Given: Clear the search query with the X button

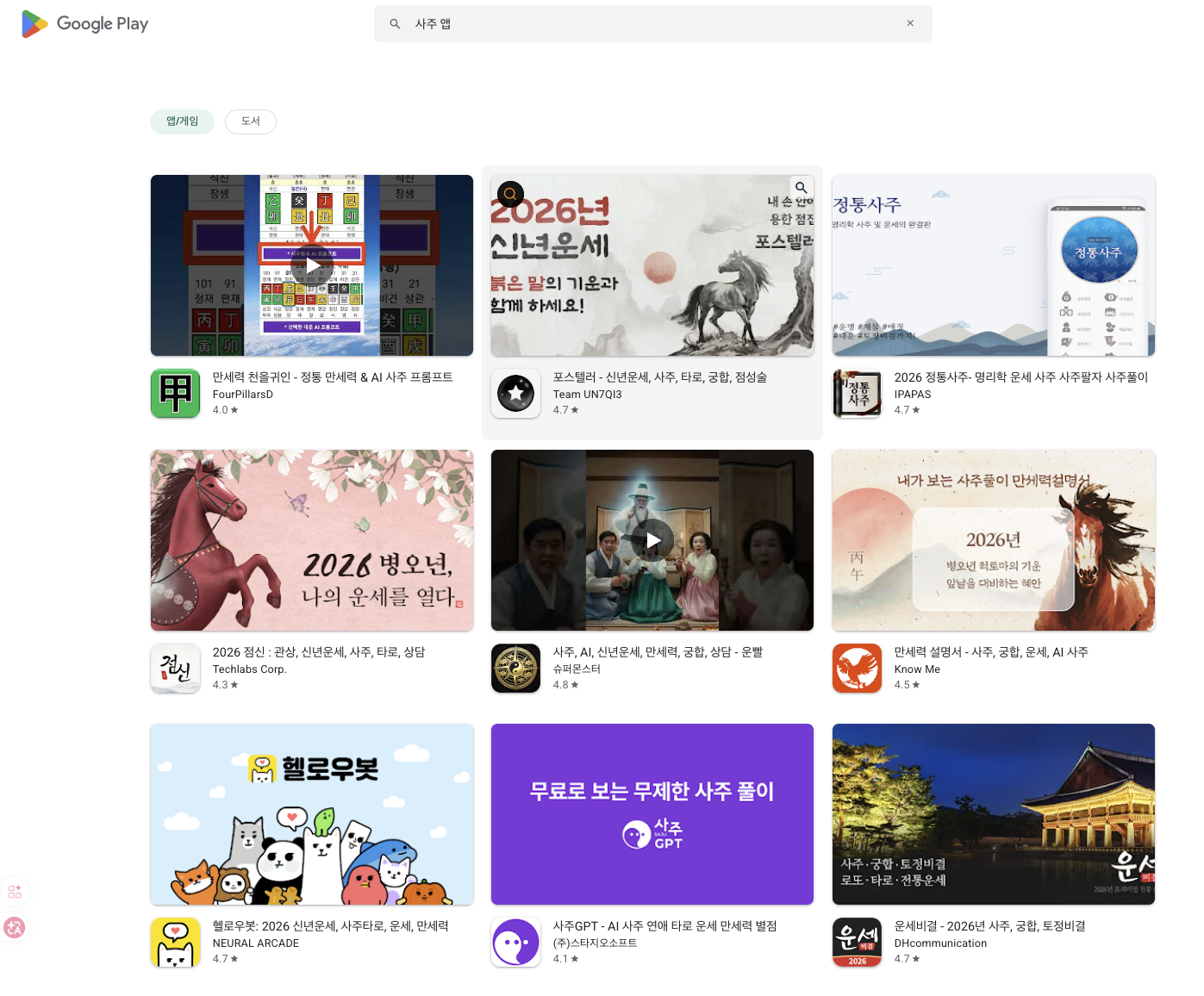Looking at the screenshot, I should pos(910,22).
